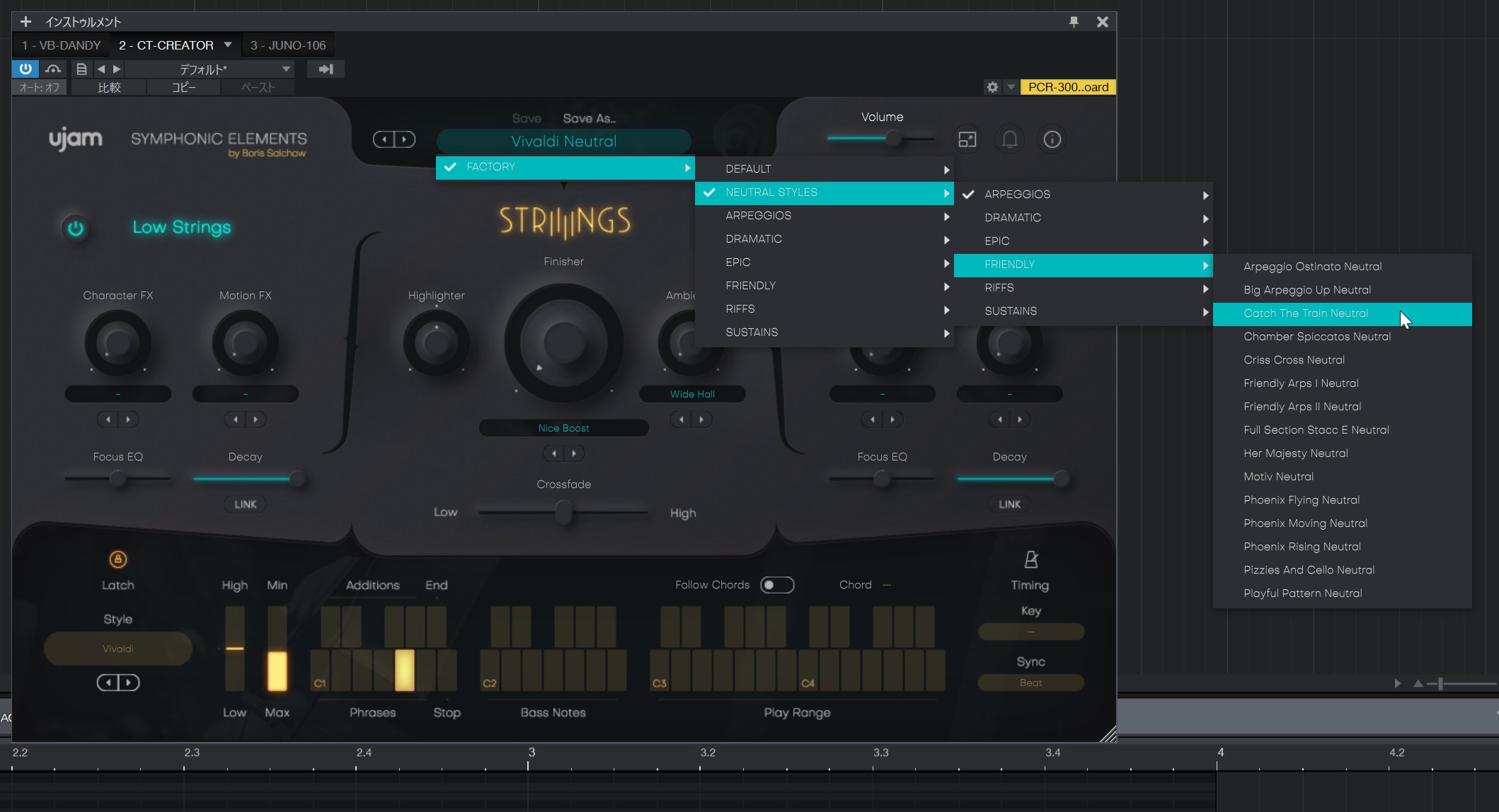1499x812 pixels.
Task: Toggle the Latch lock icon
Action: 117,559
